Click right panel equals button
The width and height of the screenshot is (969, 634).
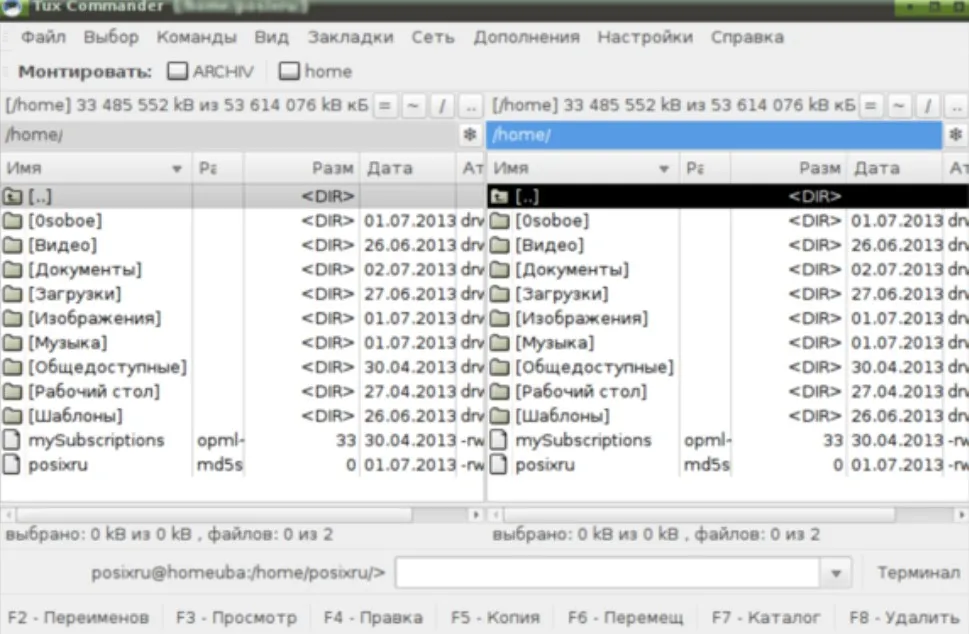(871, 106)
